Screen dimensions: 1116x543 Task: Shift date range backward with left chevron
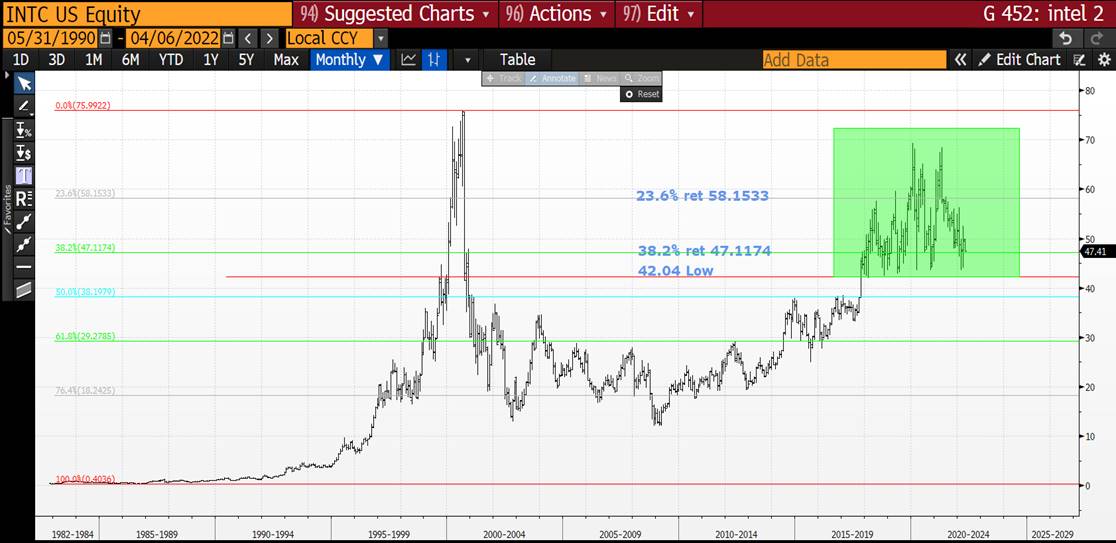tap(248, 38)
